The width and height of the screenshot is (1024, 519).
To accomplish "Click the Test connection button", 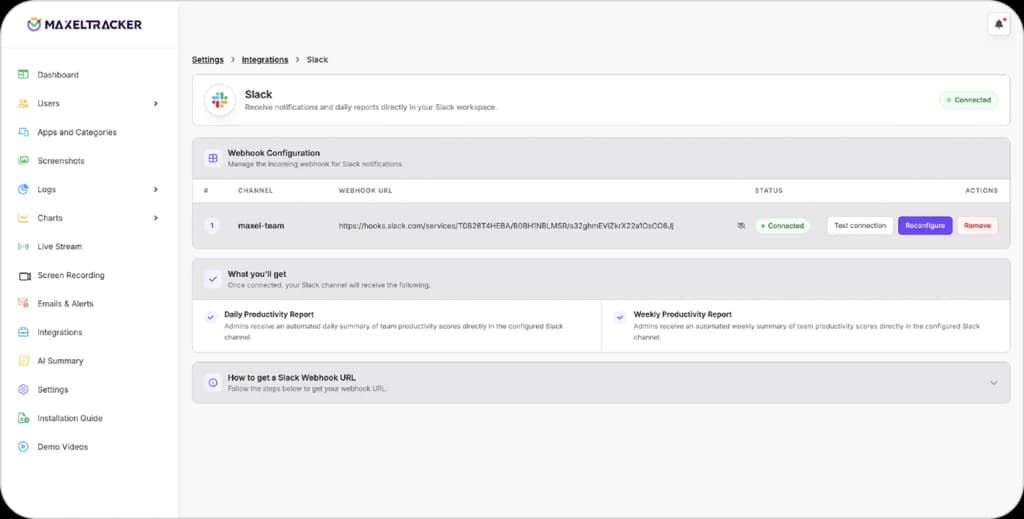I will click(x=860, y=226).
